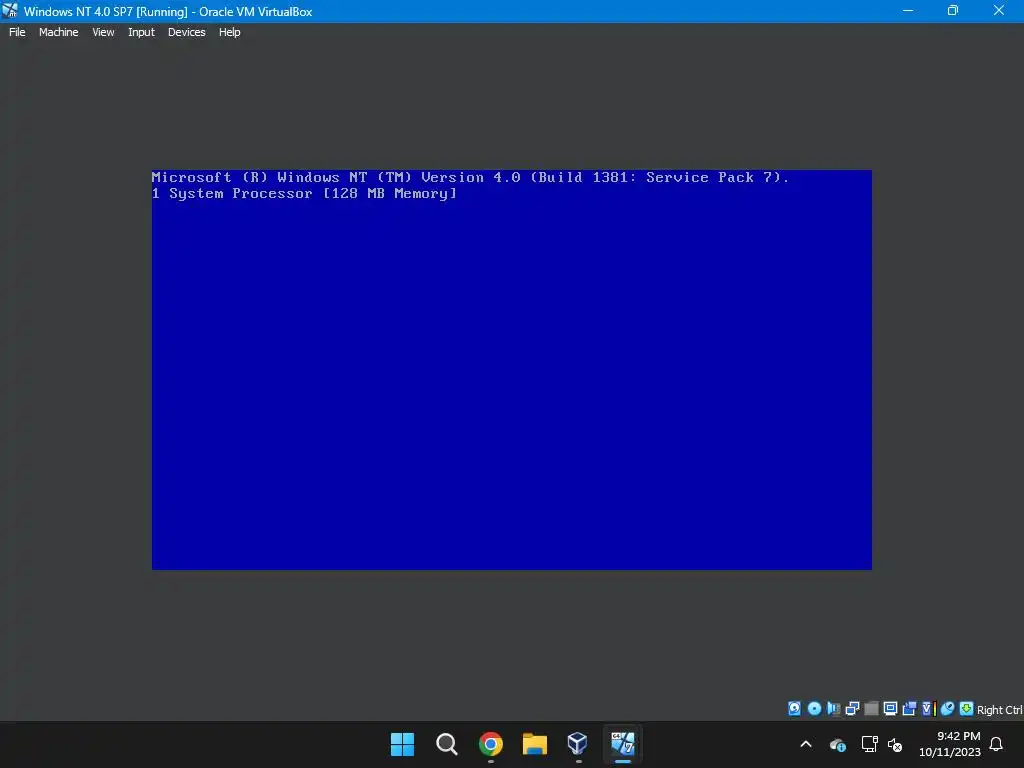Open the File menu
The height and width of the screenshot is (768, 1024).
pyautogui.click(x=17, y=32)
